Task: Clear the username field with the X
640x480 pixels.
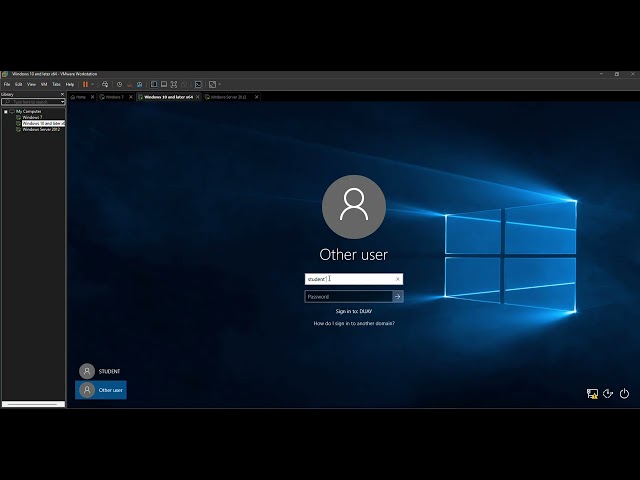Action: (398, 279)
